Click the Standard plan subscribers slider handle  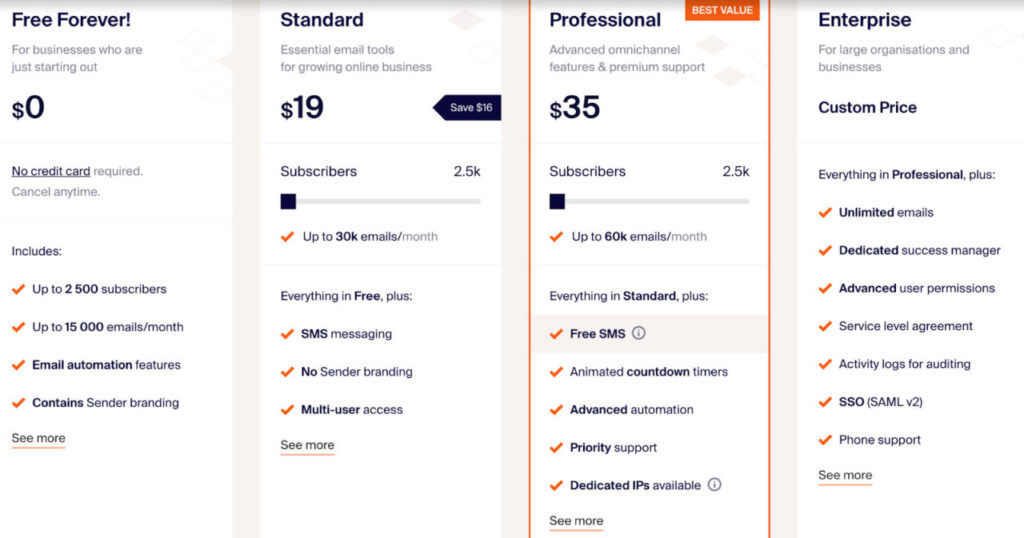coord(288,201)
